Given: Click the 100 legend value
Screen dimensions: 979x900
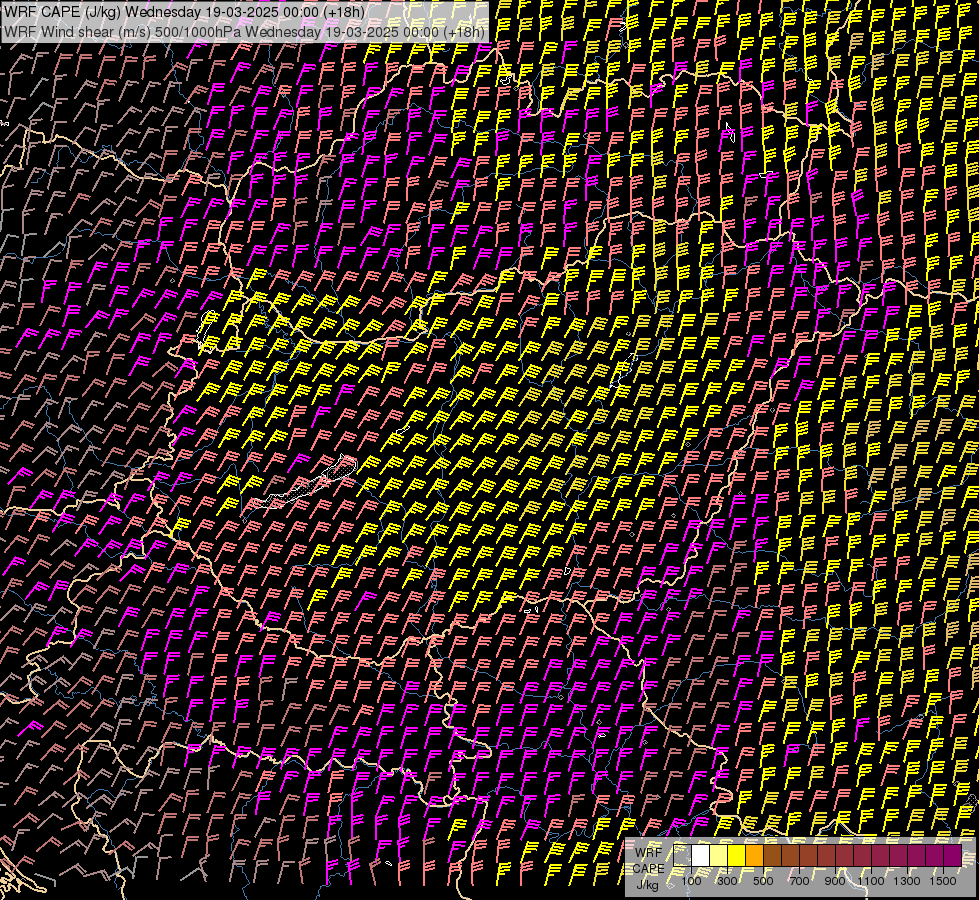Looking at the screenshot, I should tap(691, 881).
